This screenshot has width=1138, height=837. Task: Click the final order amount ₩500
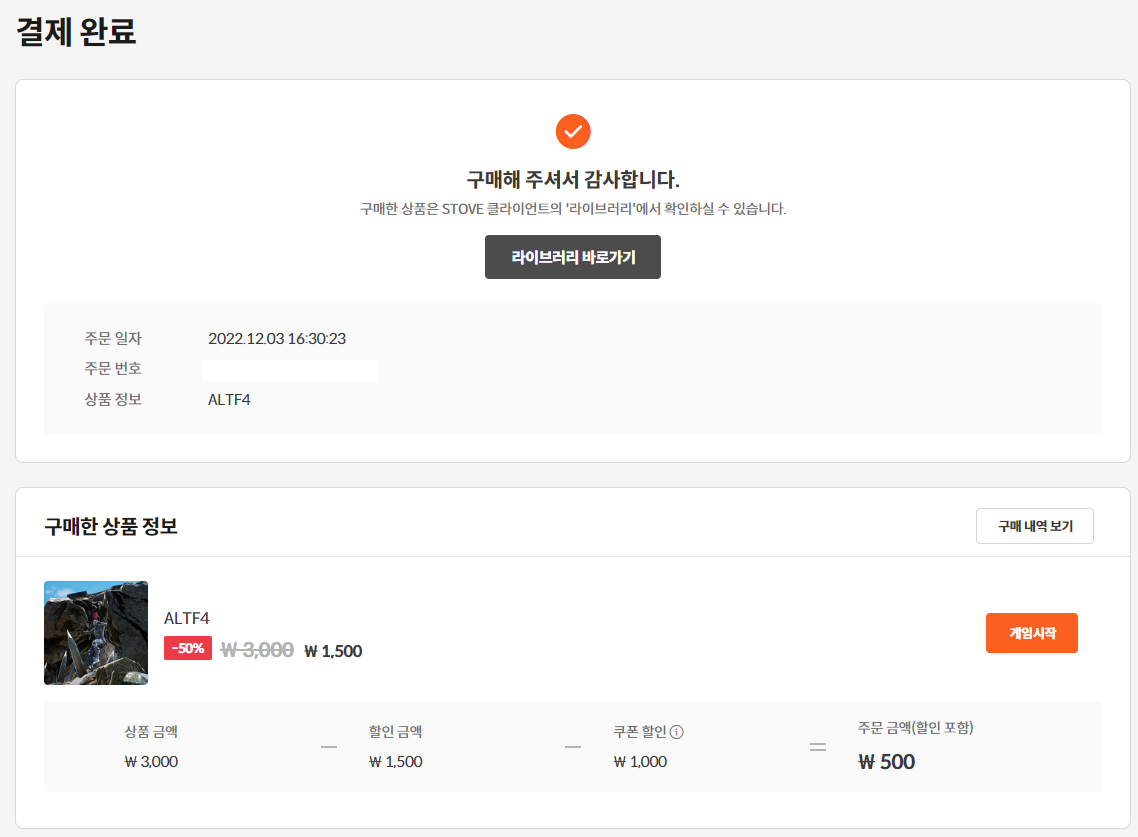click(x=886, y=762)
